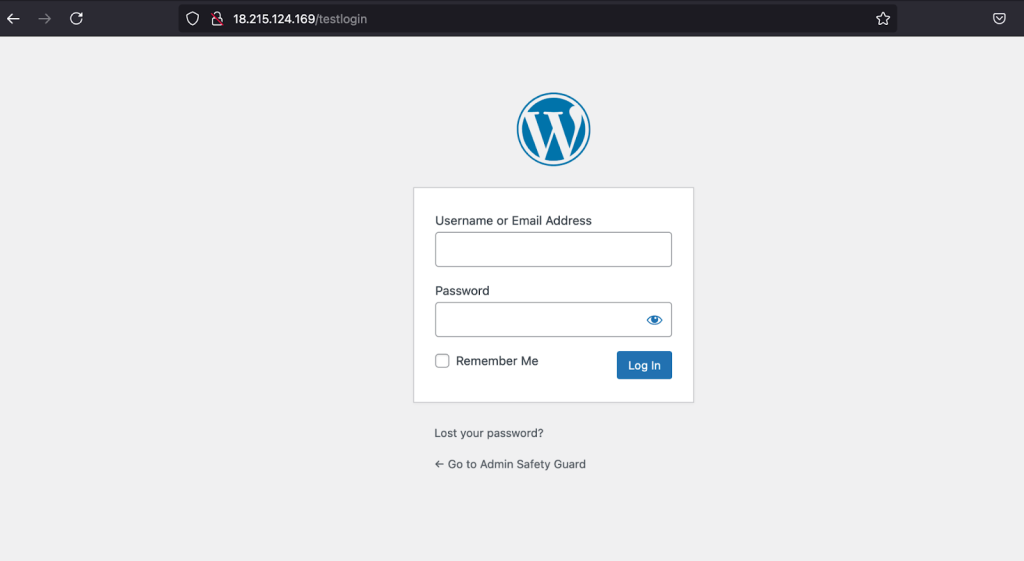This screenshot has height=561, width=1024.
Task: Click the URL text 18.215.124.169/testlogin
Action: tap(300, 19)
